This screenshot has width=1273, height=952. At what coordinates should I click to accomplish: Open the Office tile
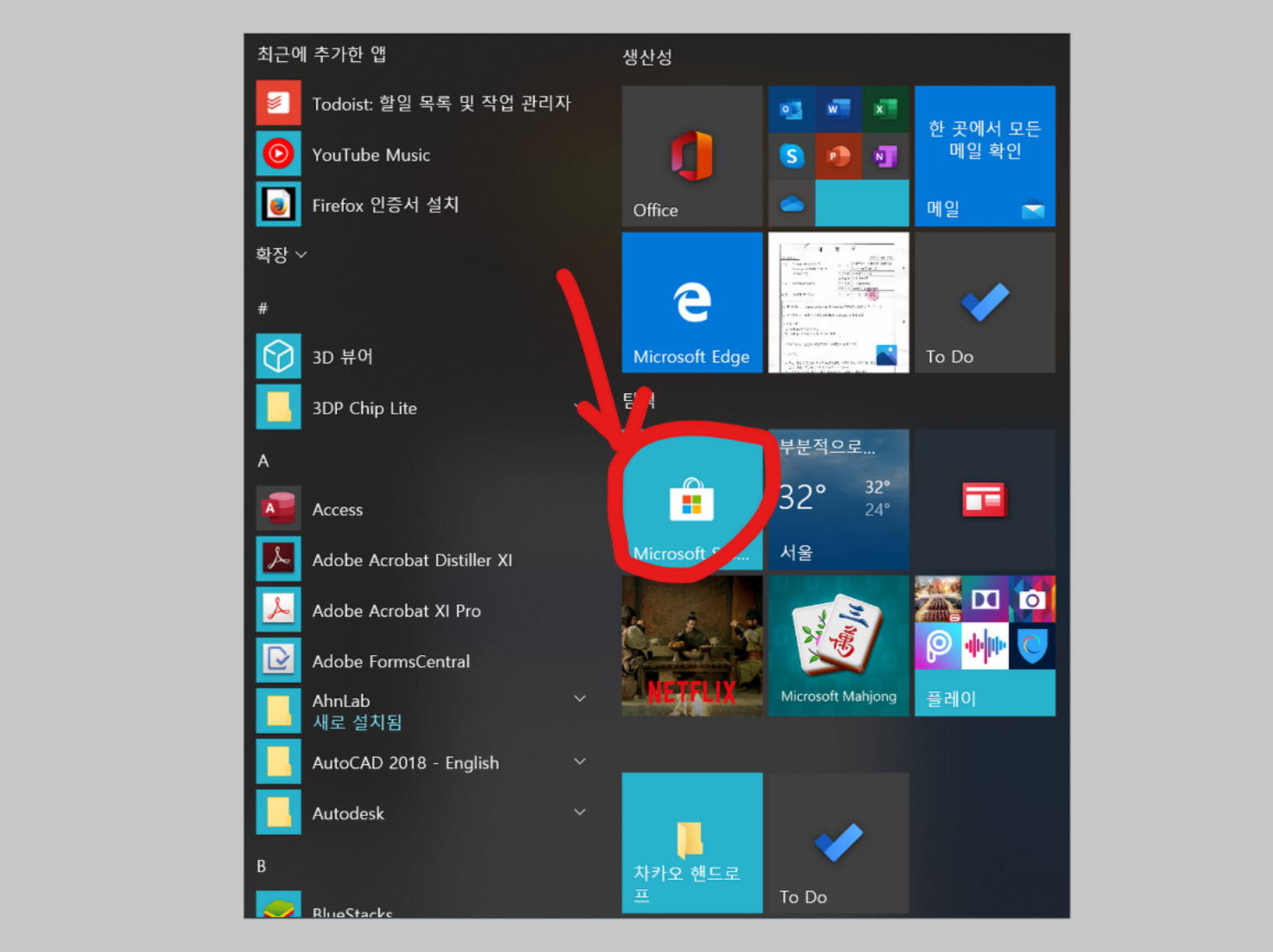(692, 156)
